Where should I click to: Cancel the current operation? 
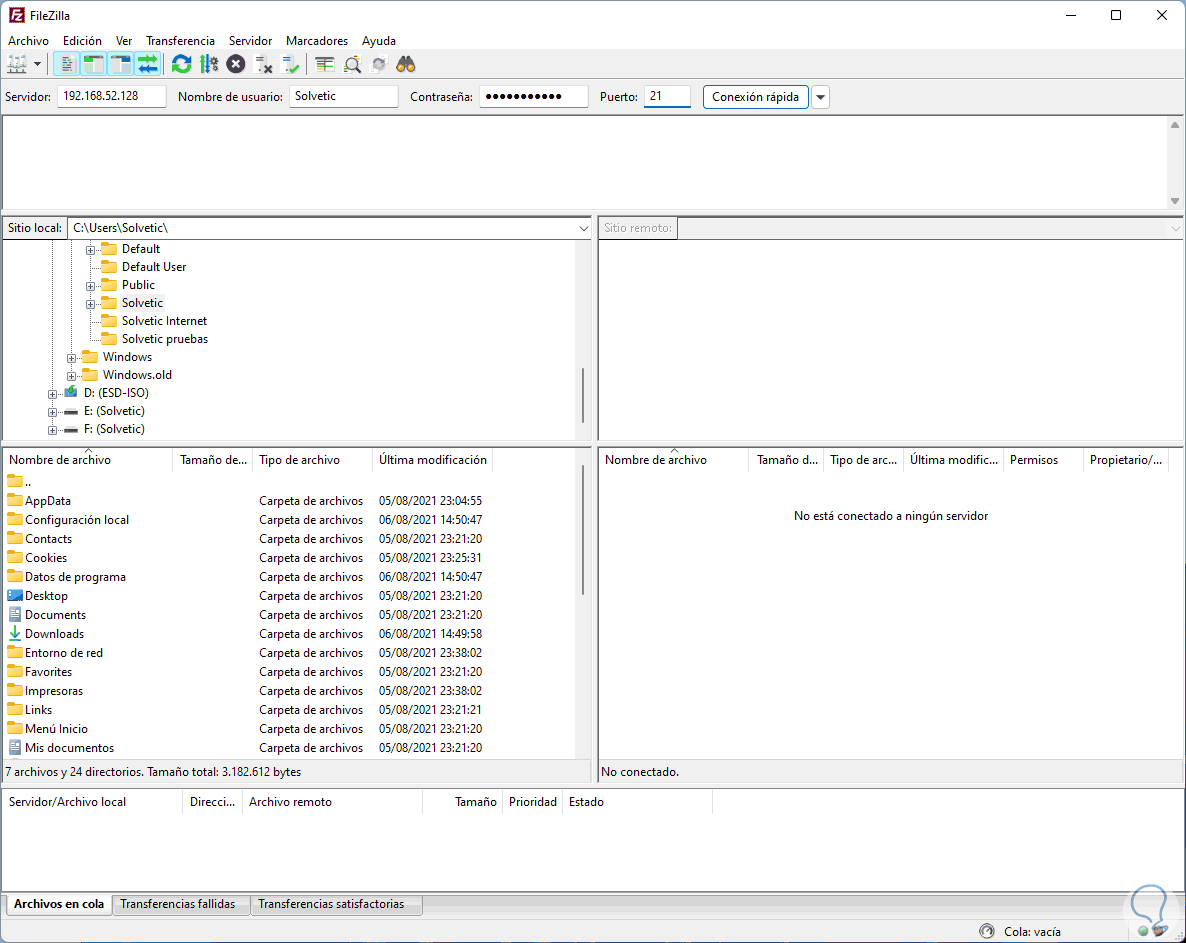[236, 64]
